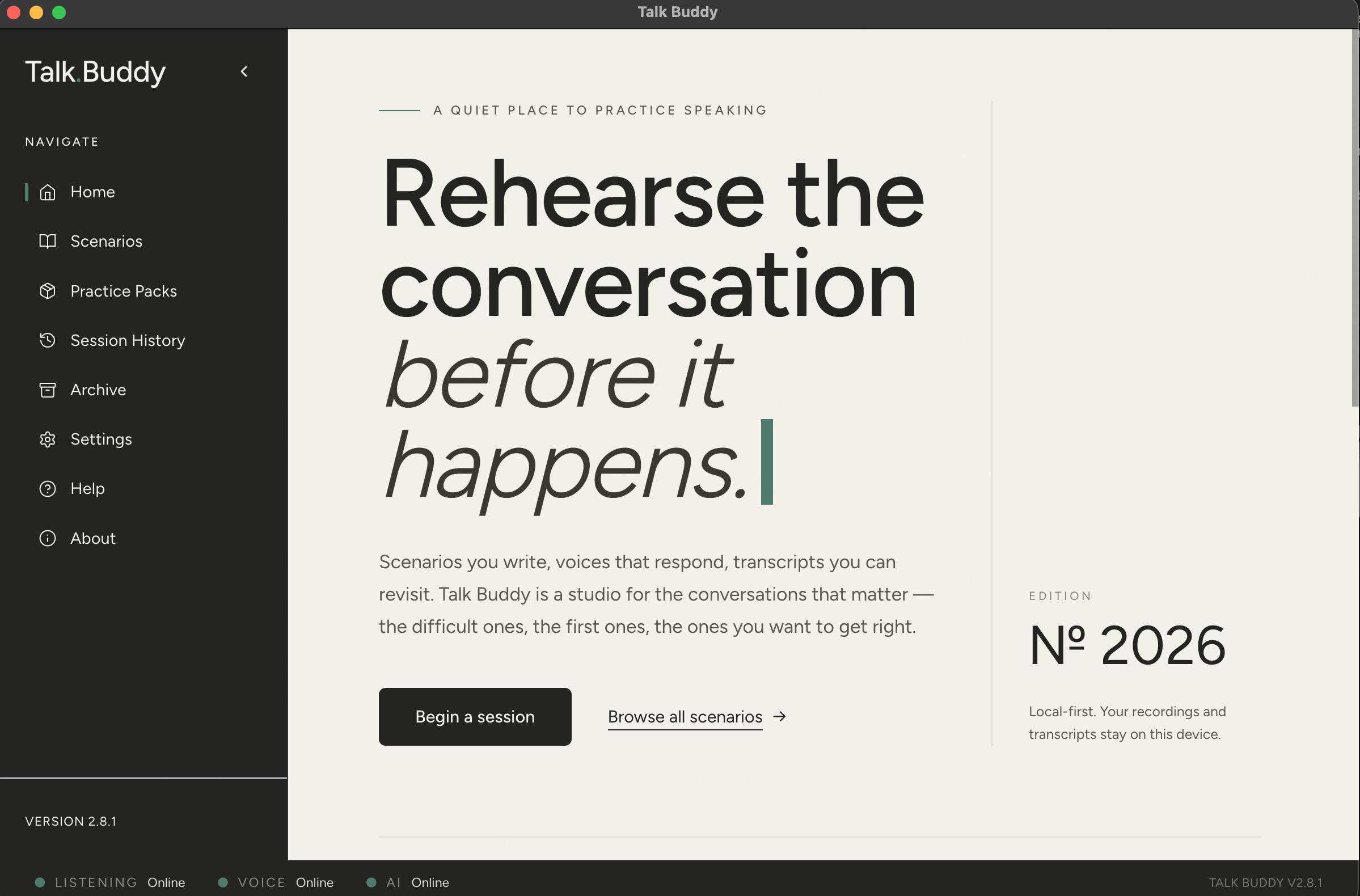Select the Home icon in the sidebar
The image size is (1360, 896).
pos(48,192)
